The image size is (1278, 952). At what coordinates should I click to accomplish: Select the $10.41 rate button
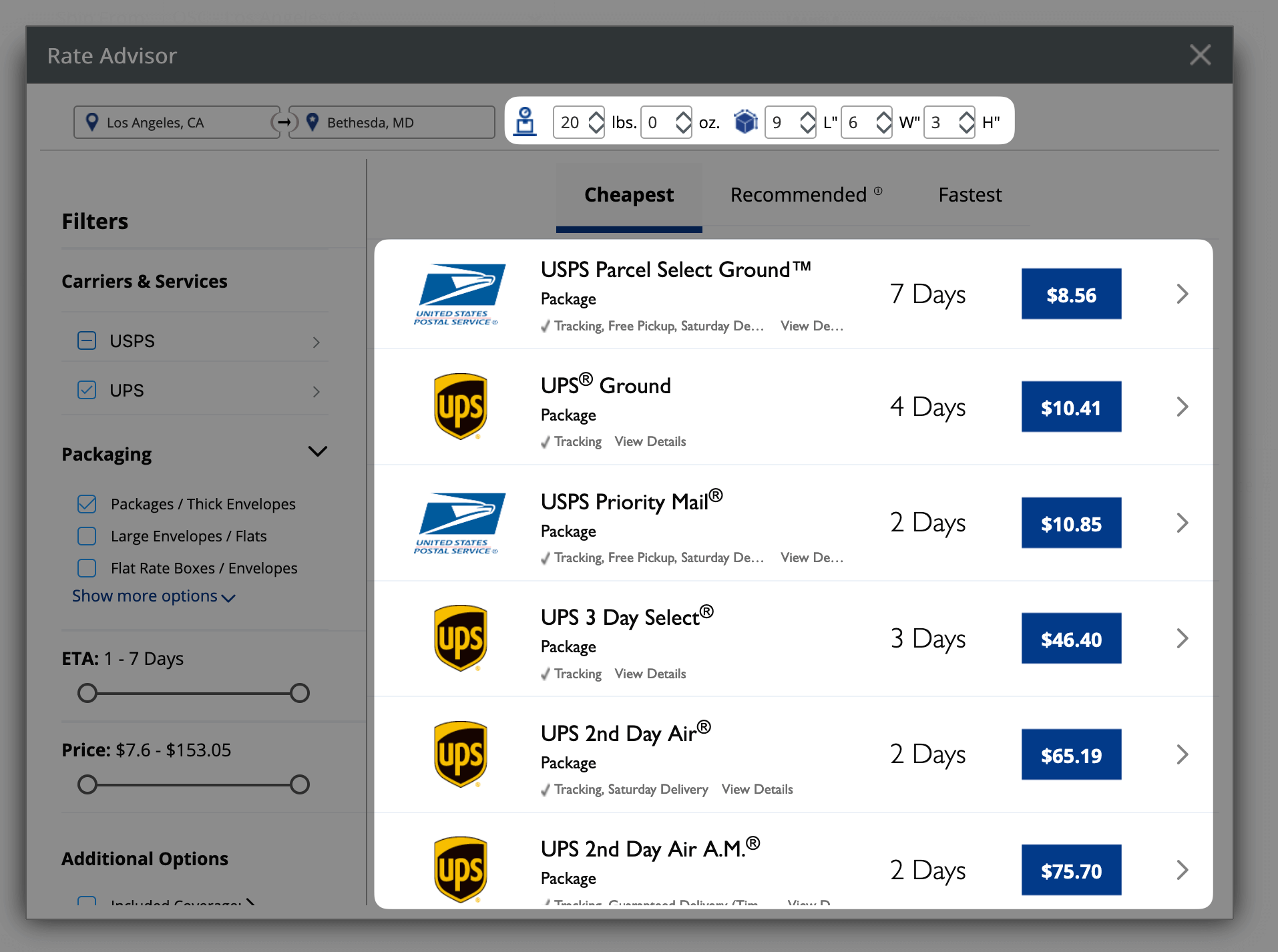click(x=1071, y=407)
